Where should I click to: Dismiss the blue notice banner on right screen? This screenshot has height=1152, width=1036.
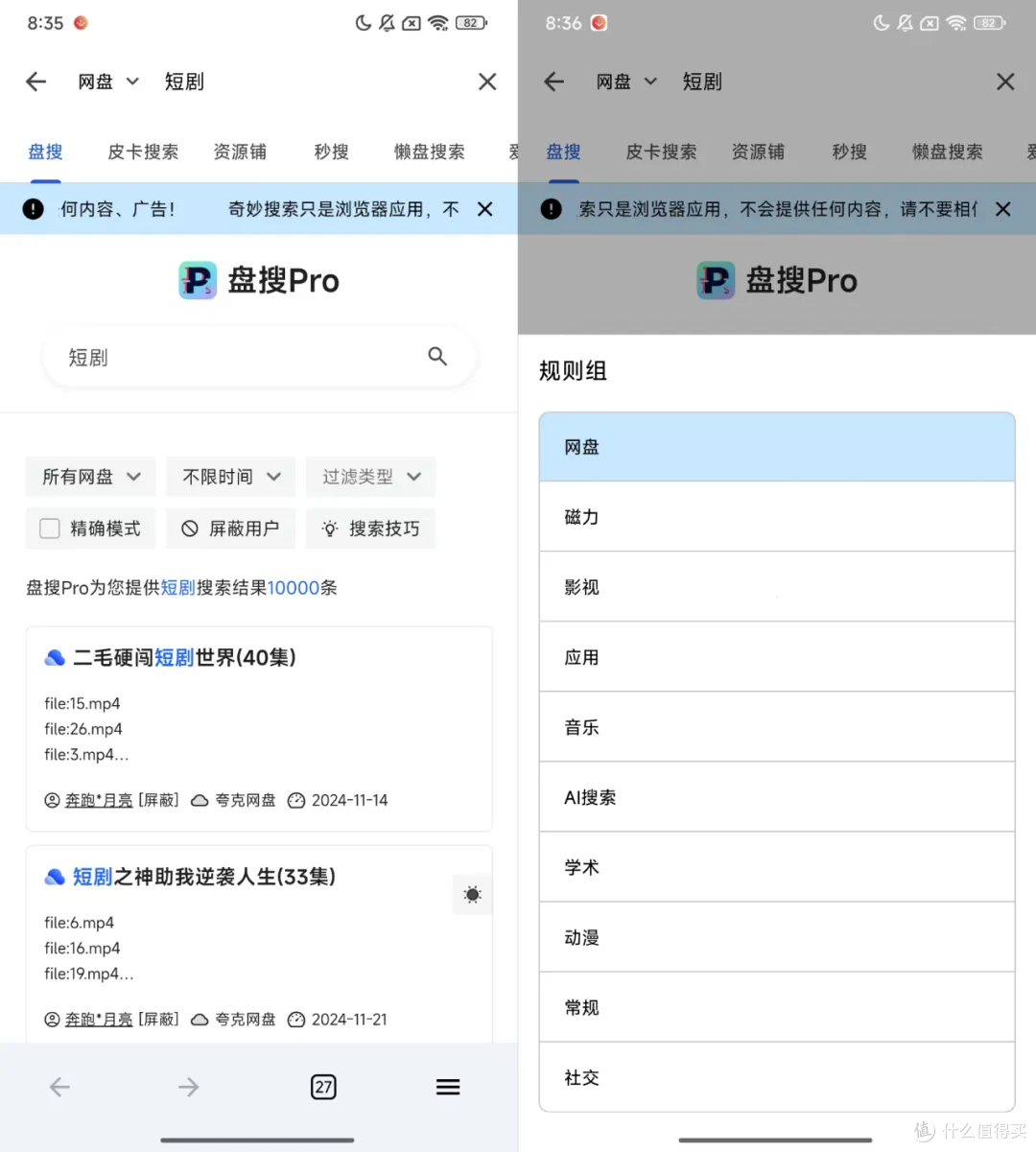tap(1003, 209)
